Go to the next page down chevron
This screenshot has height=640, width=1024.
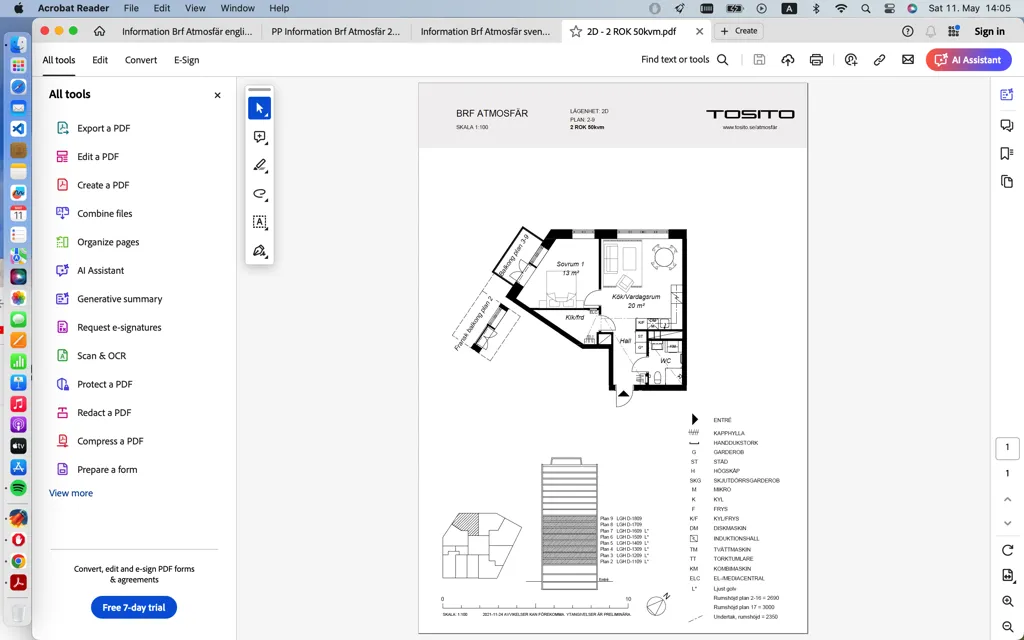tap(1007, 523)
